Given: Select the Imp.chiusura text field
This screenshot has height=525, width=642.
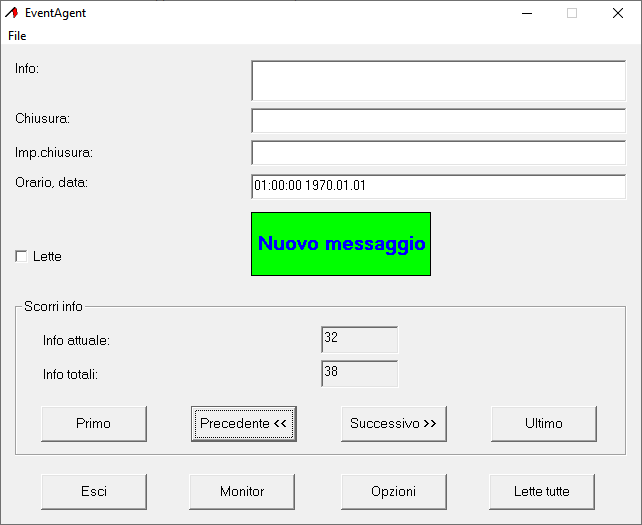Looking at the screenshot, I should pyautogui.click(x=438, y=153).
